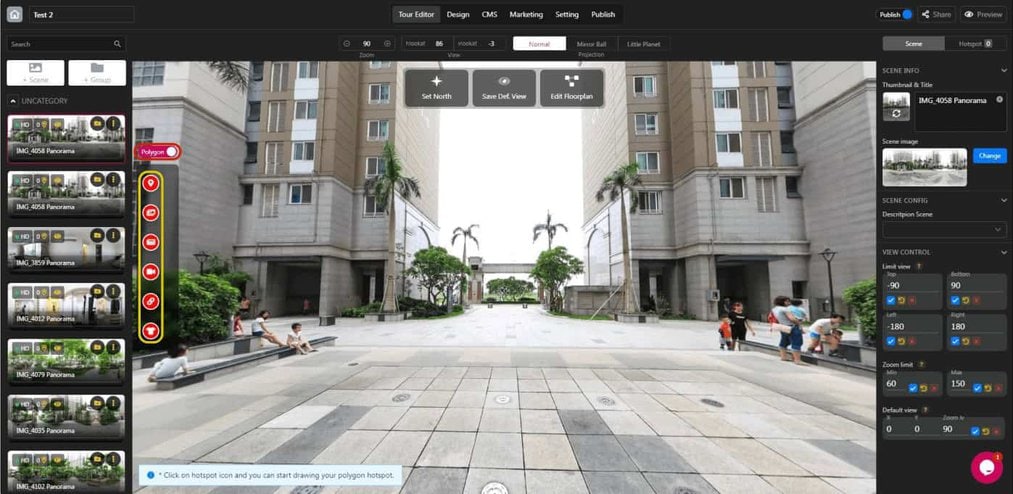Open the chat support bubble
Screen dimensions: 1013x494
(x=986, y=467)
